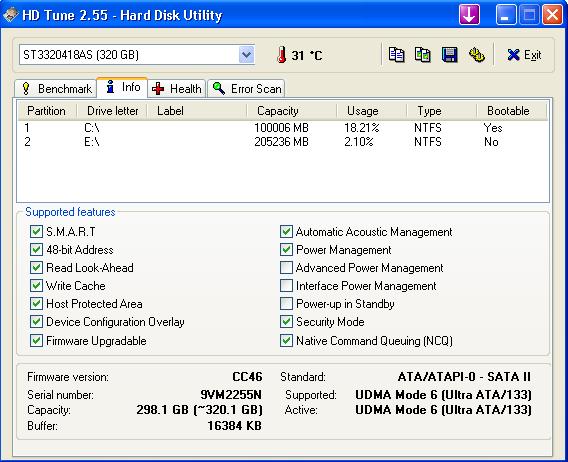The width and height of the screenshot is (568, 462).
Task: Open the options settings icon
Action: [476, 55]
